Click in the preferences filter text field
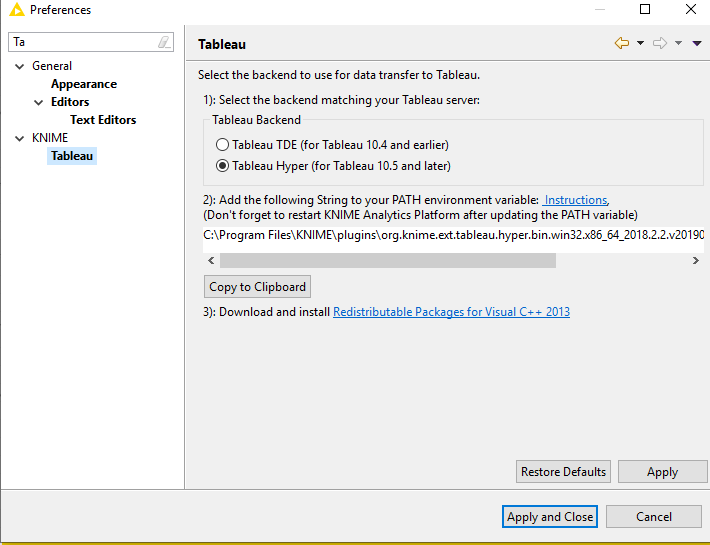This screenshot has height=545, width=710. pos(85,42)
